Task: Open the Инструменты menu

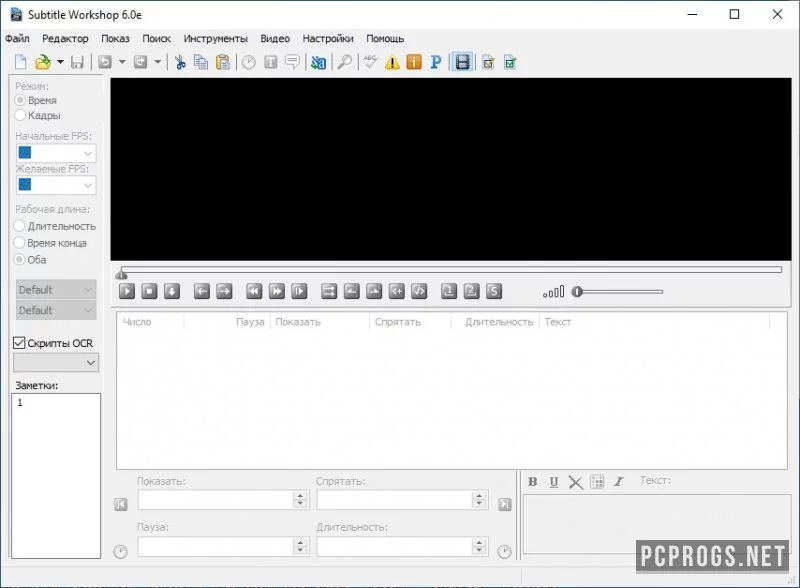Action: pos(215,39)
